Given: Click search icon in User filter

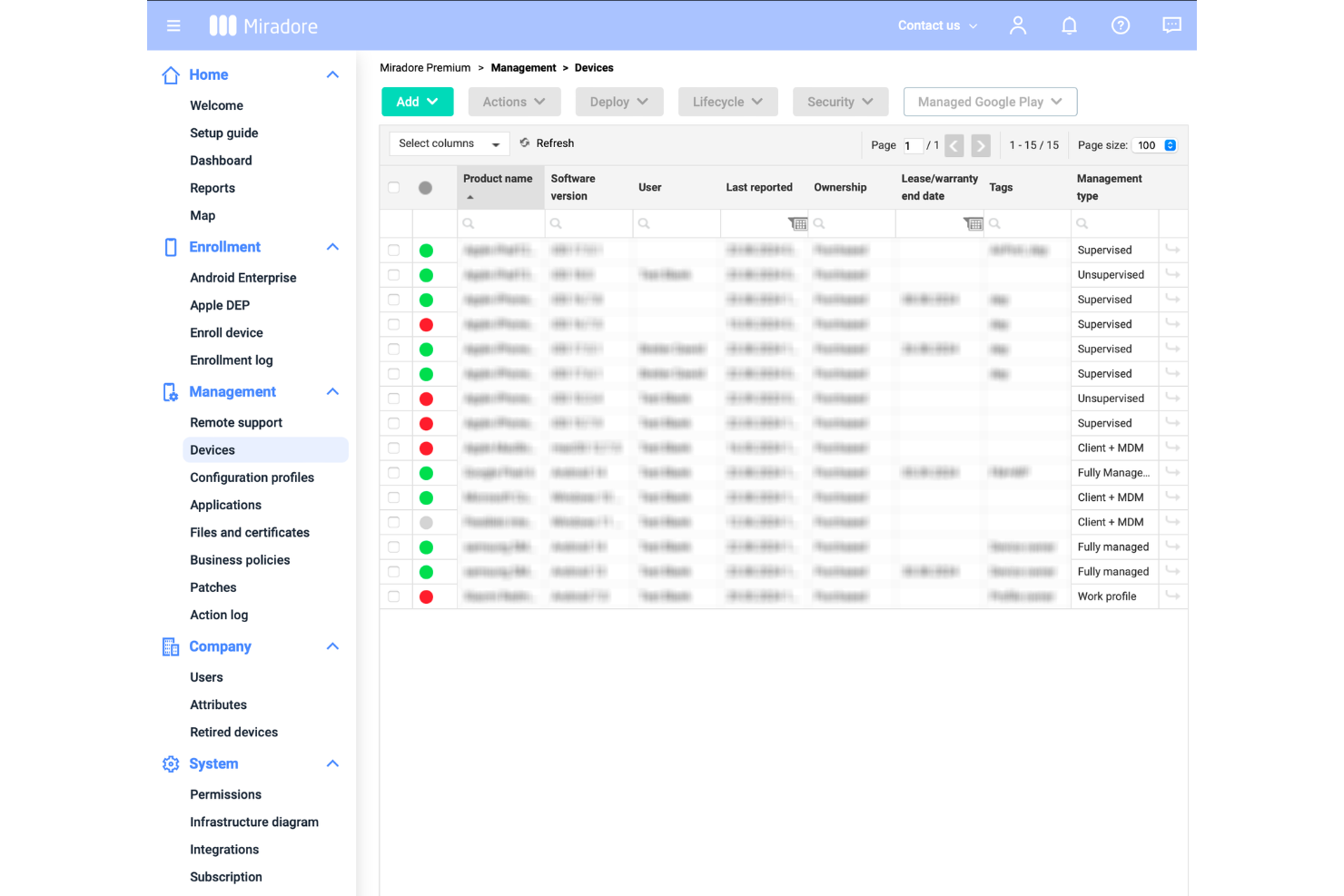Looking at the screenshot, I should (644, 223).
